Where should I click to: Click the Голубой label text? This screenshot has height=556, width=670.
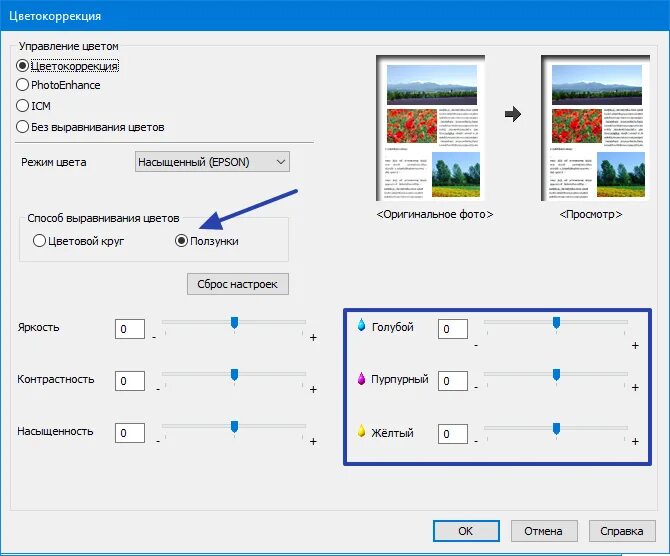click(393, 327)
